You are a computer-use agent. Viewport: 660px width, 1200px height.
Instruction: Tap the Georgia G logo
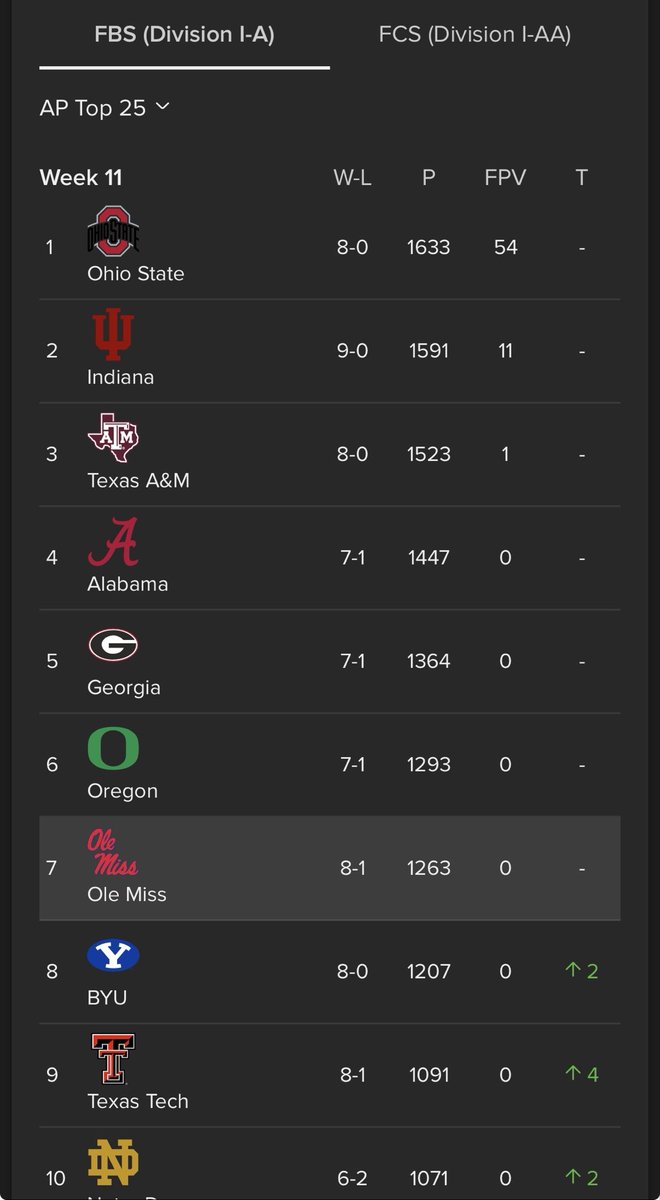click(113, 645)
